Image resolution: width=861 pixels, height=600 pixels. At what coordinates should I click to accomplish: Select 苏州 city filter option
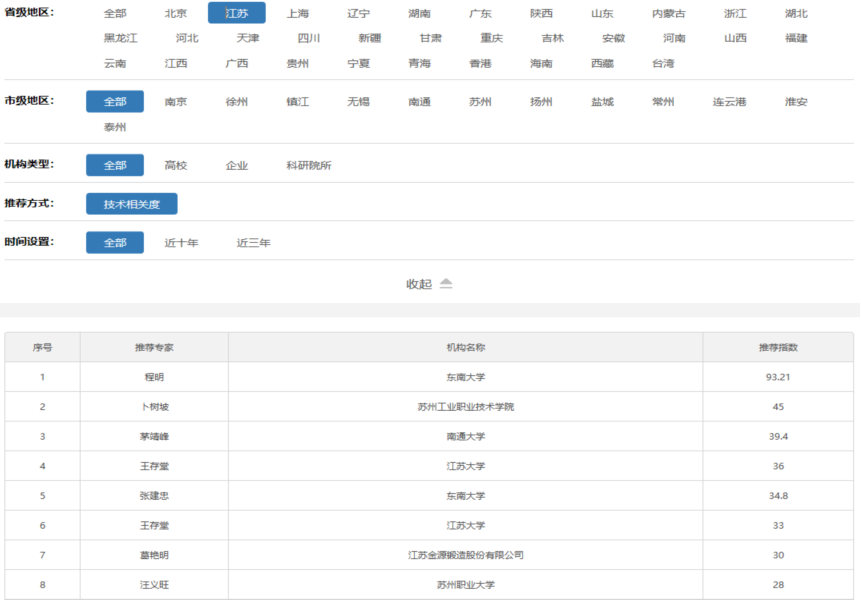click(480, 102)
